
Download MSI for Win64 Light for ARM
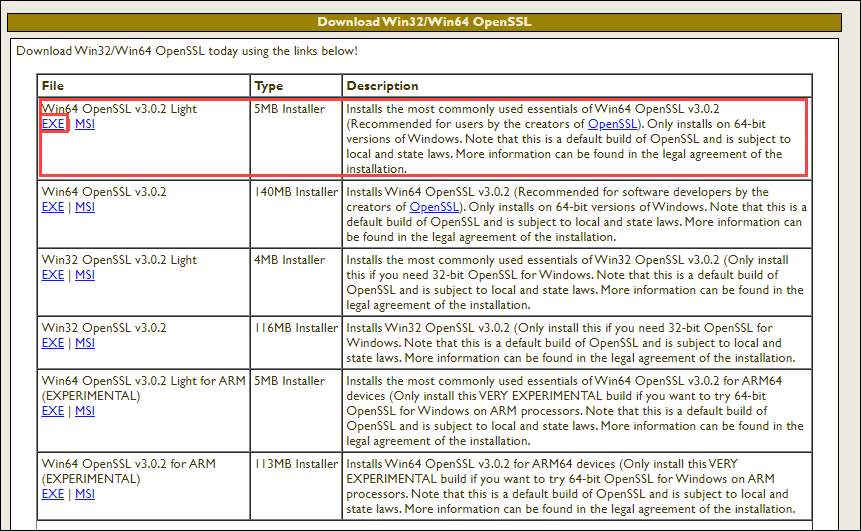[85, 411]
